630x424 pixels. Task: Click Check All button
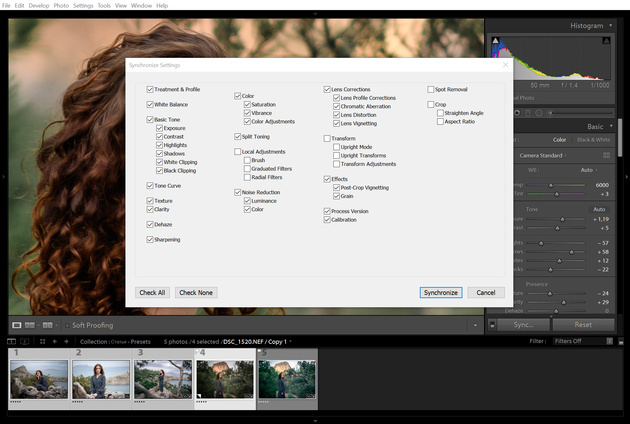pos(152,293)
